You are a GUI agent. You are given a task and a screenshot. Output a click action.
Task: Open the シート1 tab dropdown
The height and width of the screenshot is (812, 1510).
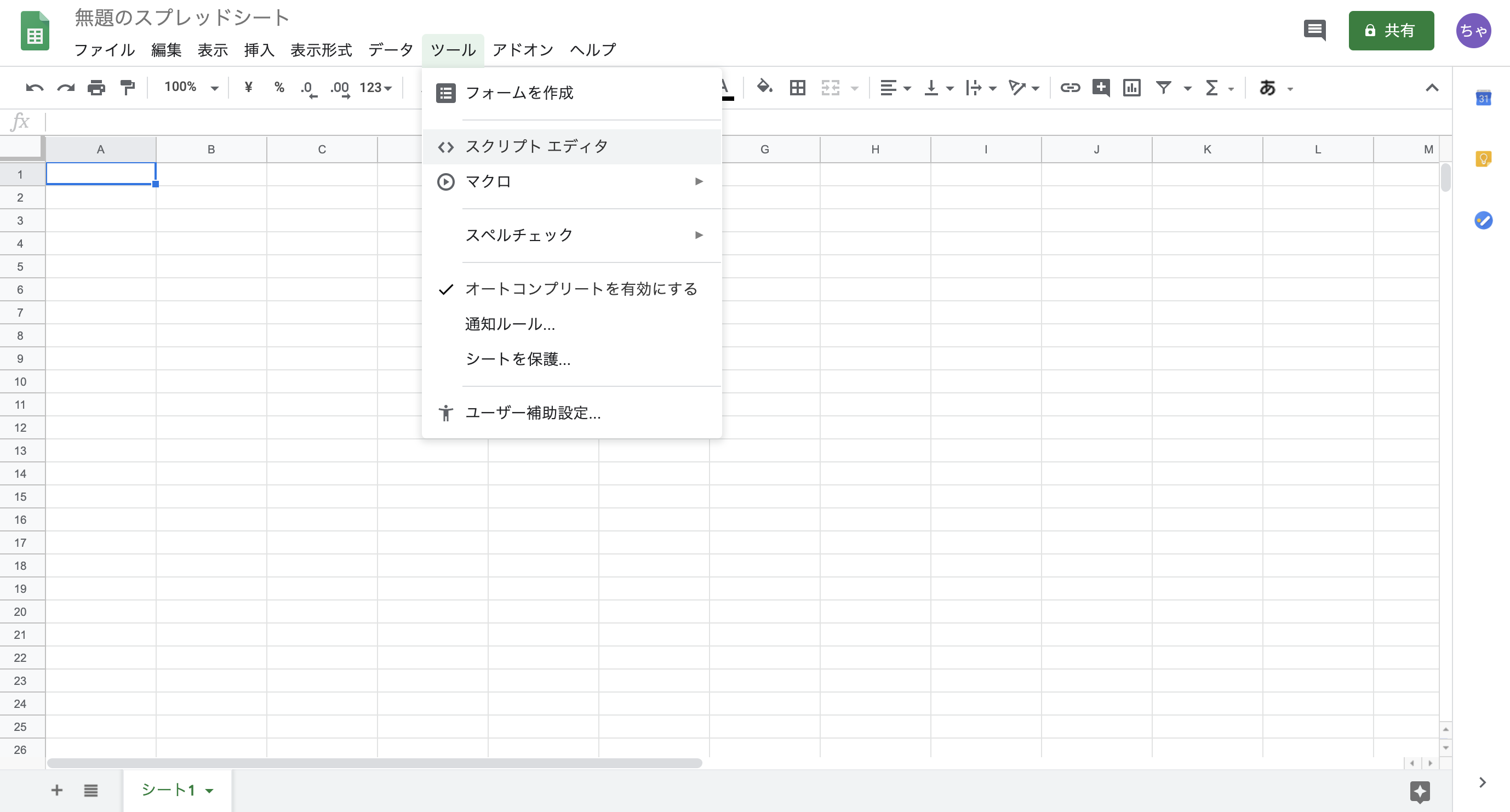(x=209, y=790)
